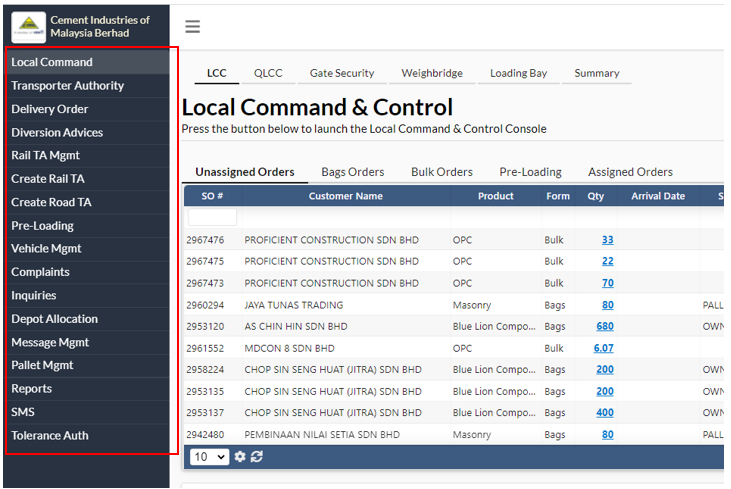Sort by SO # column header
Viewport: 731px width, 489px height.
pos(212,196)
